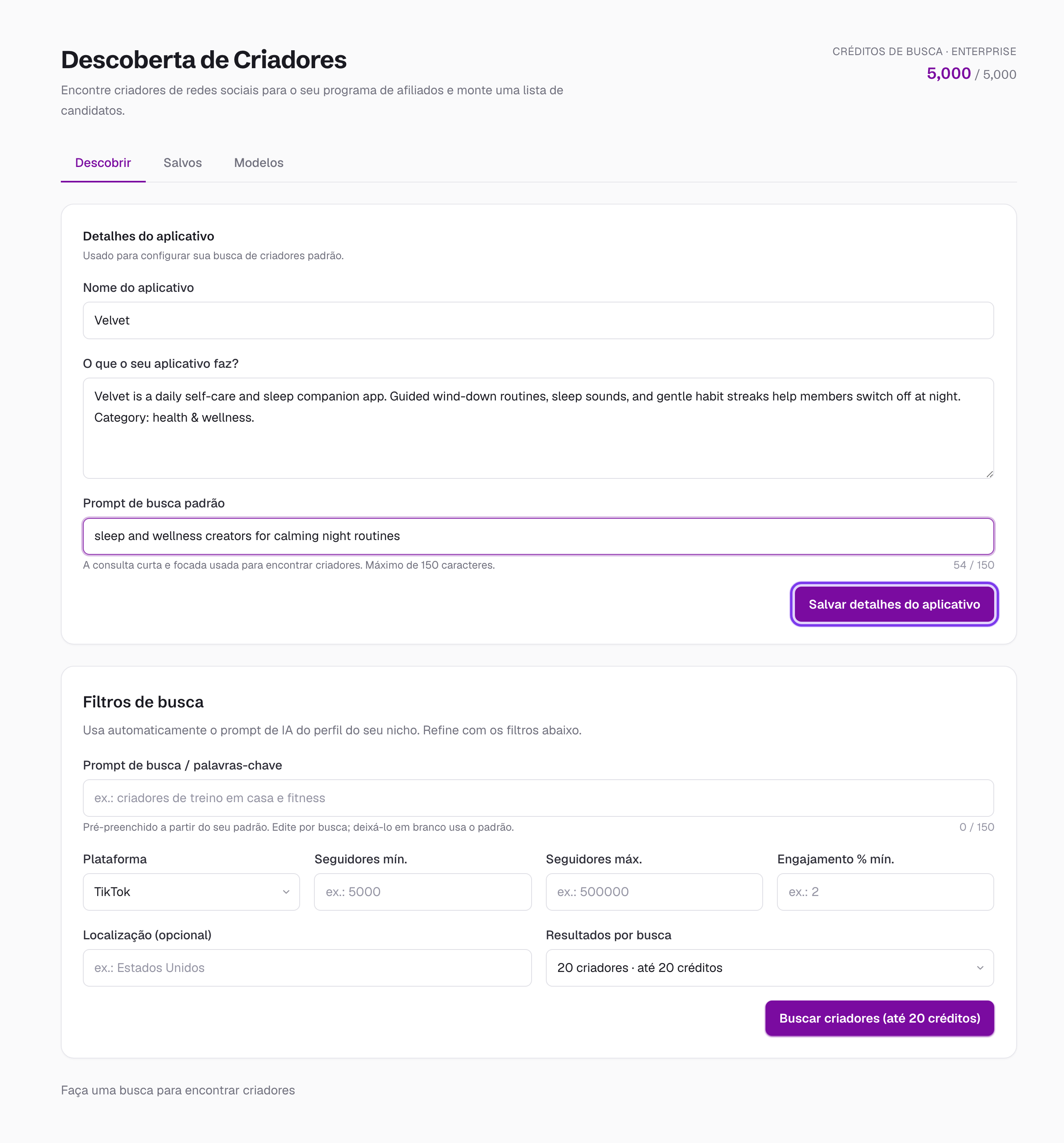
Task: Click the Seguidores máx. input
Action: 654,892
